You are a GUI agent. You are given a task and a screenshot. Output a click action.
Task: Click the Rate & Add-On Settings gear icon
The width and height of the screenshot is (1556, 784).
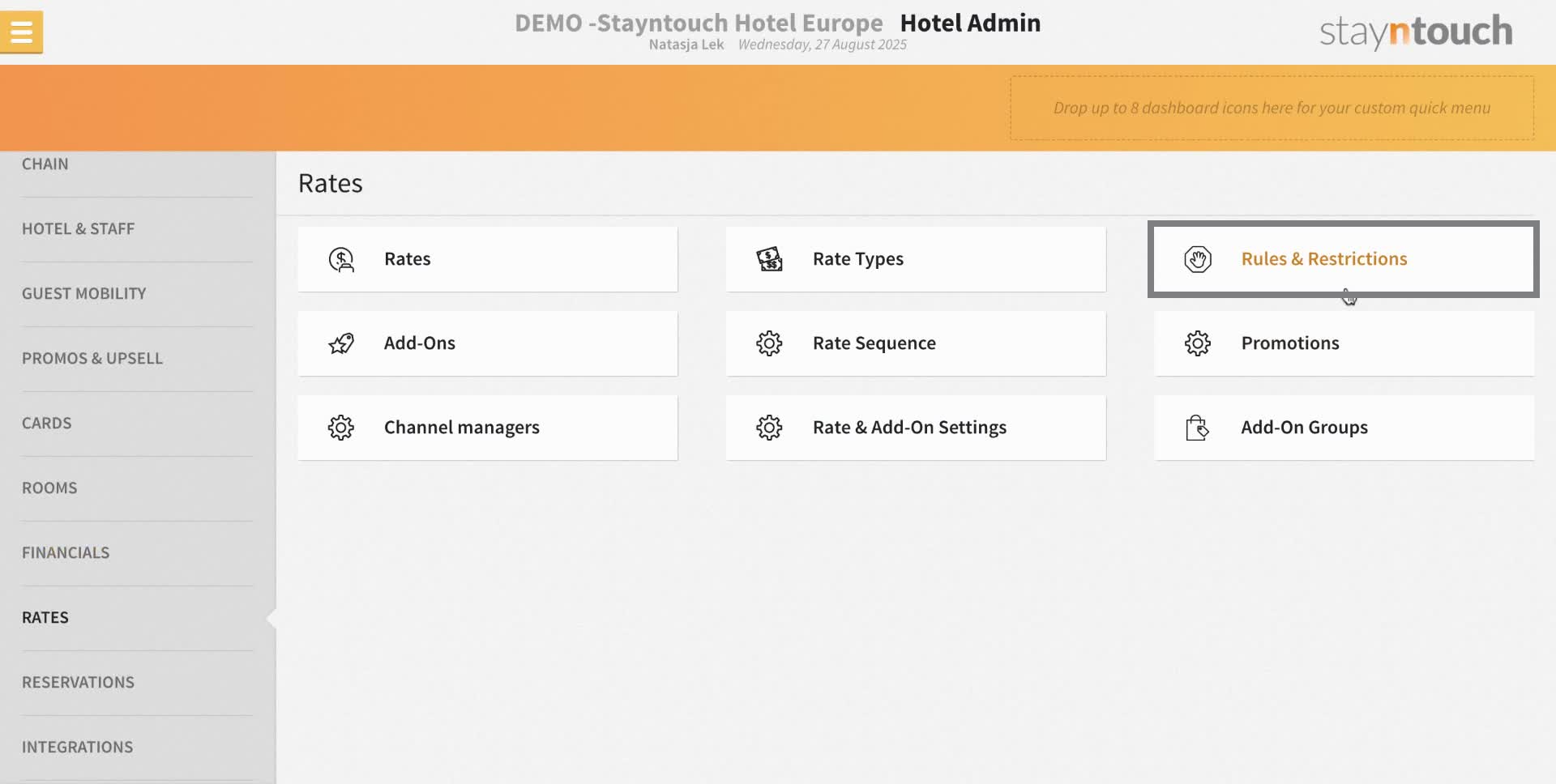tap(769, 428)
